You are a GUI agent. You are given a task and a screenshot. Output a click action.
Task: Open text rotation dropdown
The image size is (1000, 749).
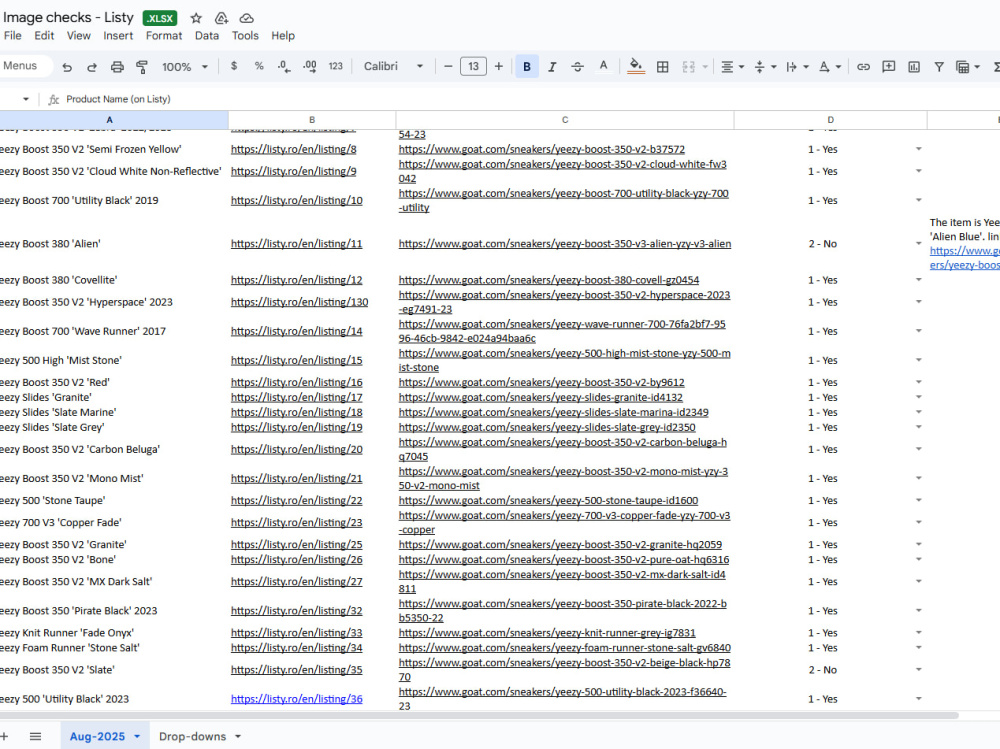[x=830, y=66]
